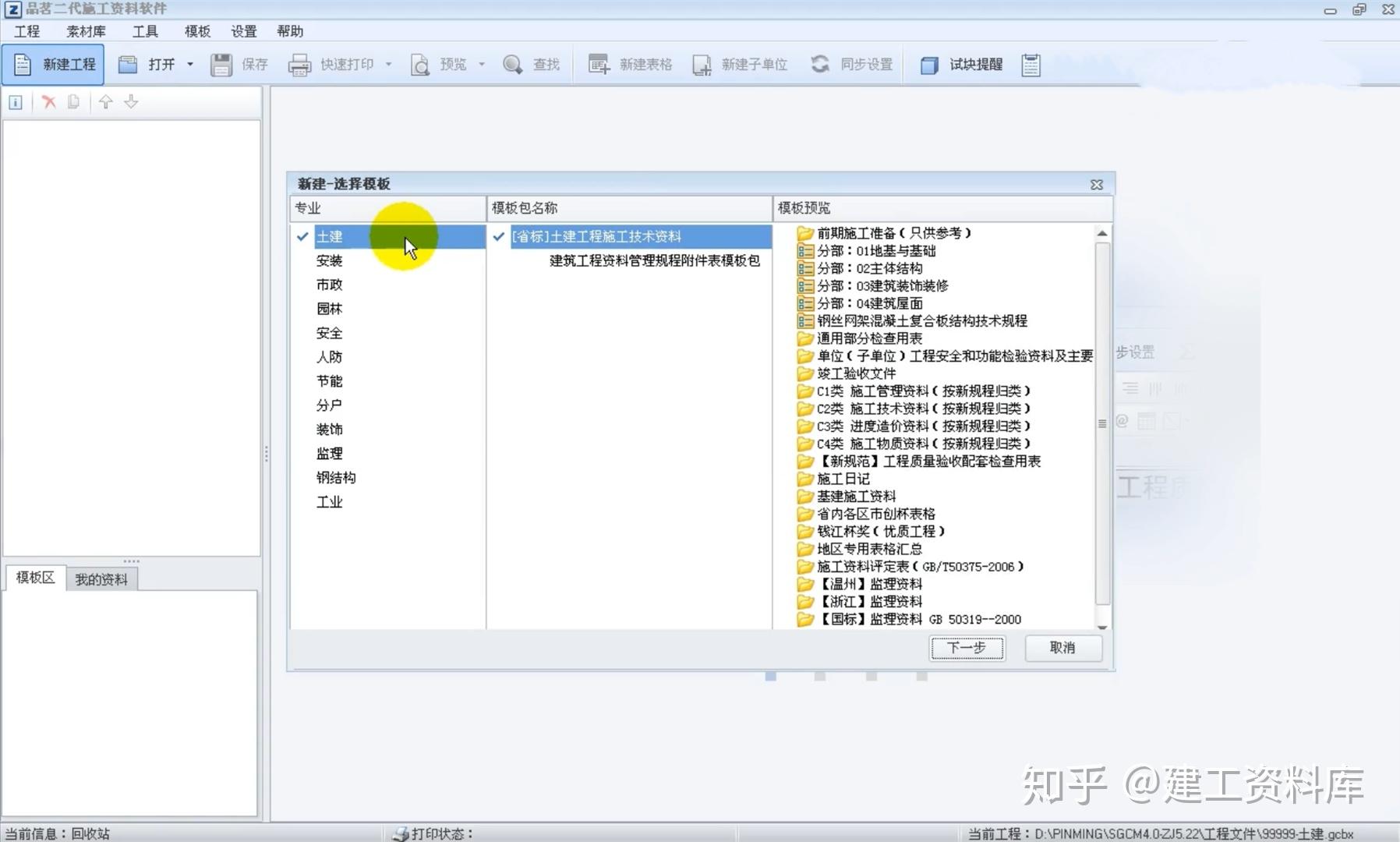This screenshot has width=1400, height=842.
Task: Click the 新建子单位 icon
Action: [702, 65]
